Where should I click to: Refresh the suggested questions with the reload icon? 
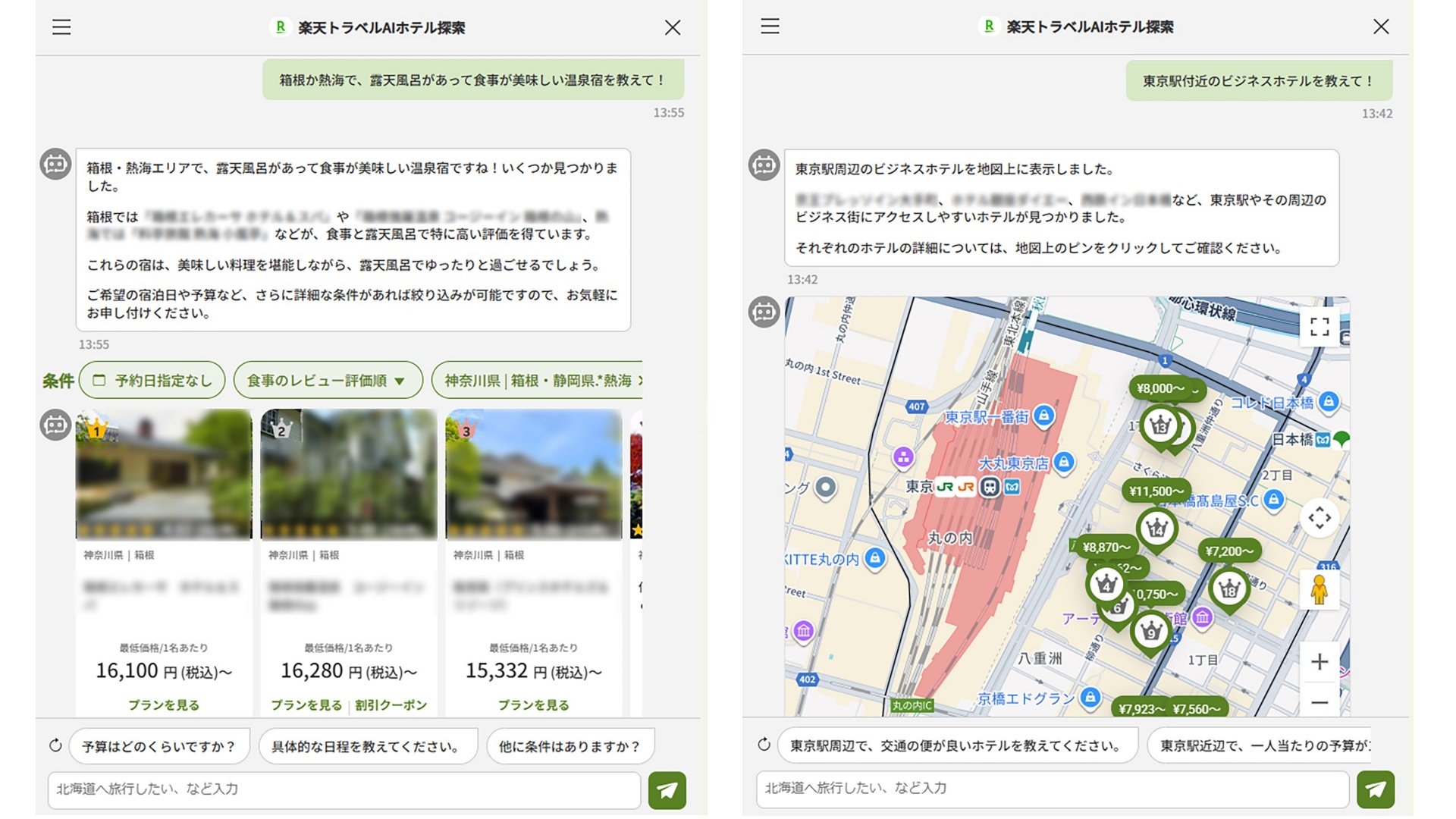[54, 745]
